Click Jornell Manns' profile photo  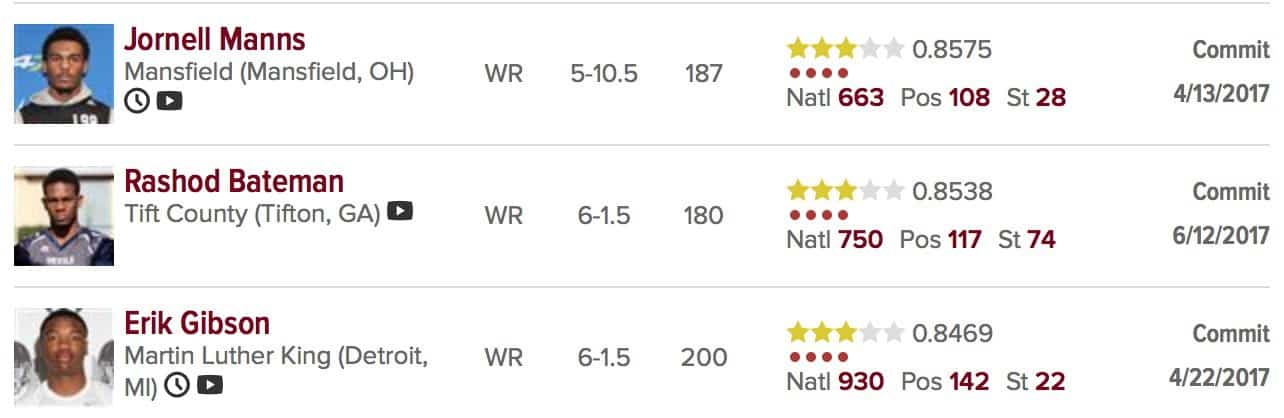coord(64,74)
